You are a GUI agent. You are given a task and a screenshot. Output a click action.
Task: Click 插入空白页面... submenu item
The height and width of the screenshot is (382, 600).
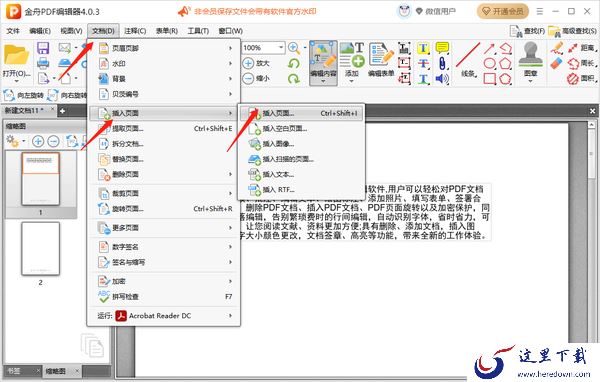tap(301, 129)
